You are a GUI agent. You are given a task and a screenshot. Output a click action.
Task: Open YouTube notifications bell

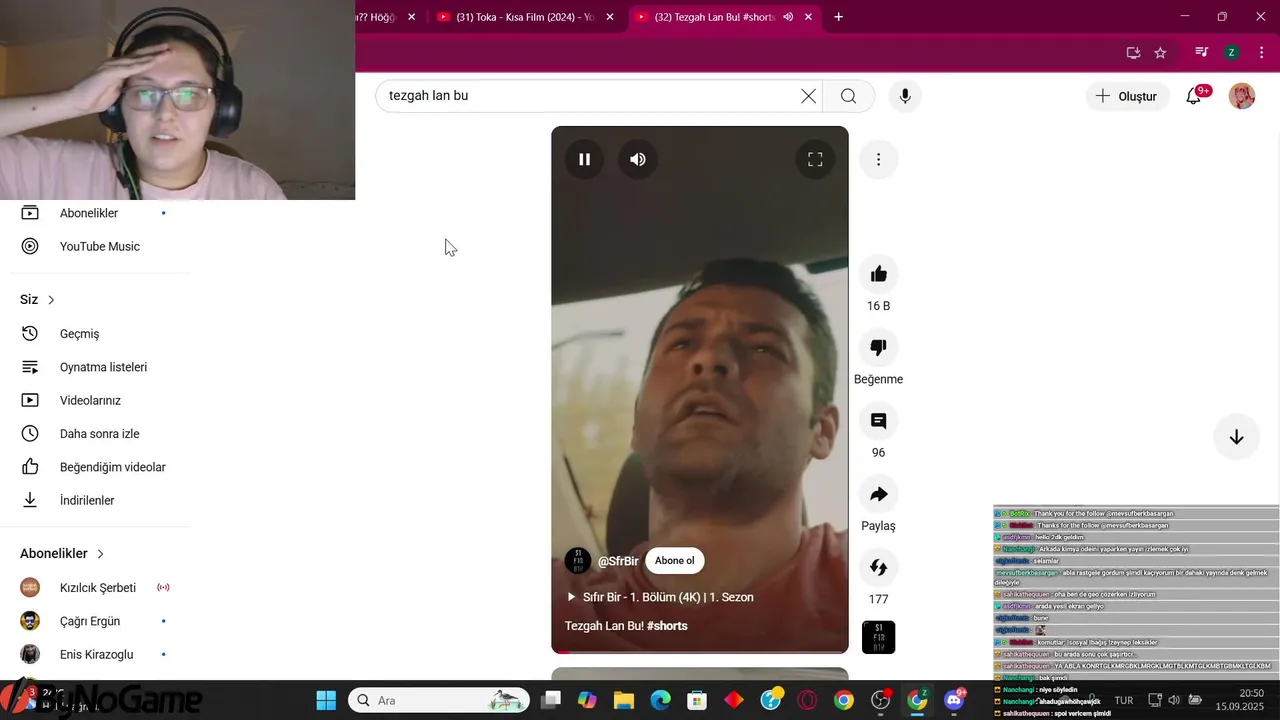[1194, 96]
